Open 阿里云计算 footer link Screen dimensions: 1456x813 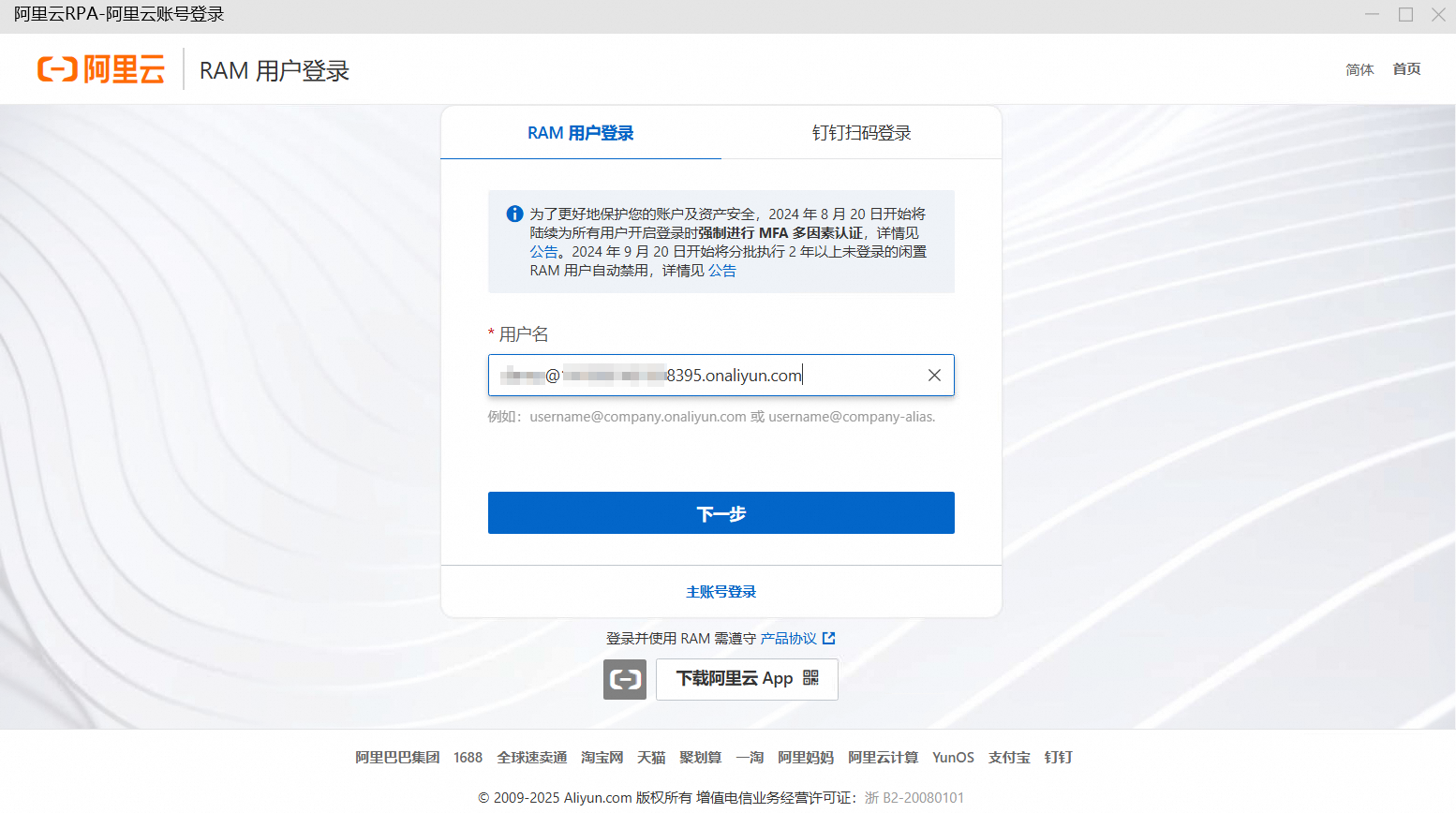[884, 757]
